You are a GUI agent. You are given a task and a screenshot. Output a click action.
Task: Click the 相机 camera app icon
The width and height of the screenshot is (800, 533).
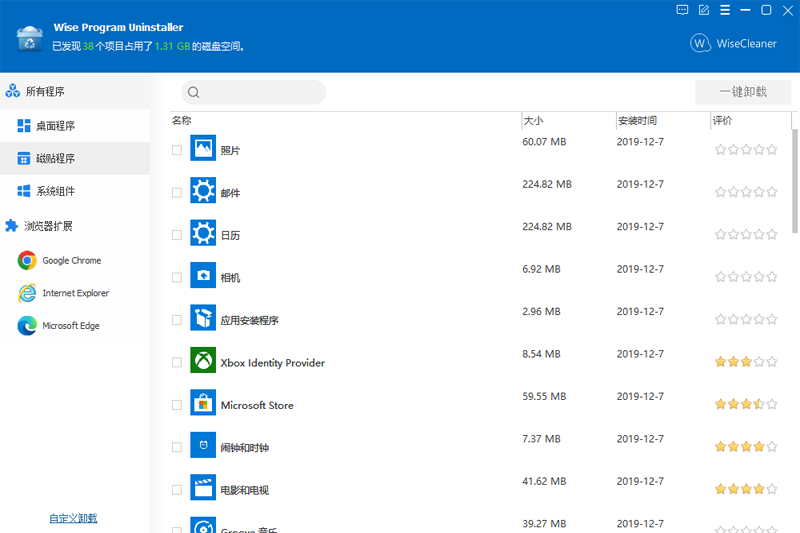point(203,276)
